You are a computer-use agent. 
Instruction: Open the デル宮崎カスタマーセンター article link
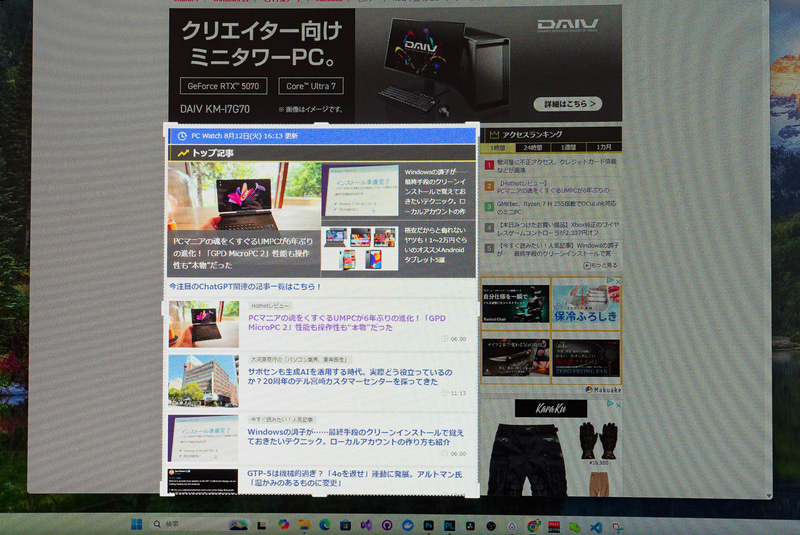coord(350,377)
